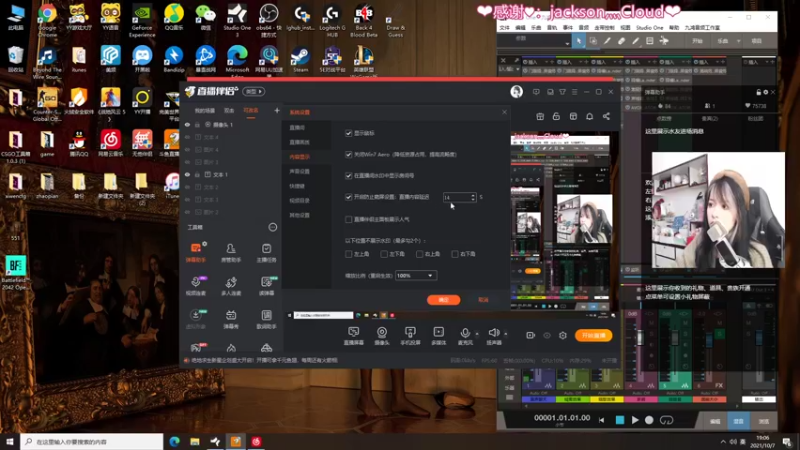Open the 混音 mix view button in Studio One
800x450 pixels.
click(x=738, y=421)
